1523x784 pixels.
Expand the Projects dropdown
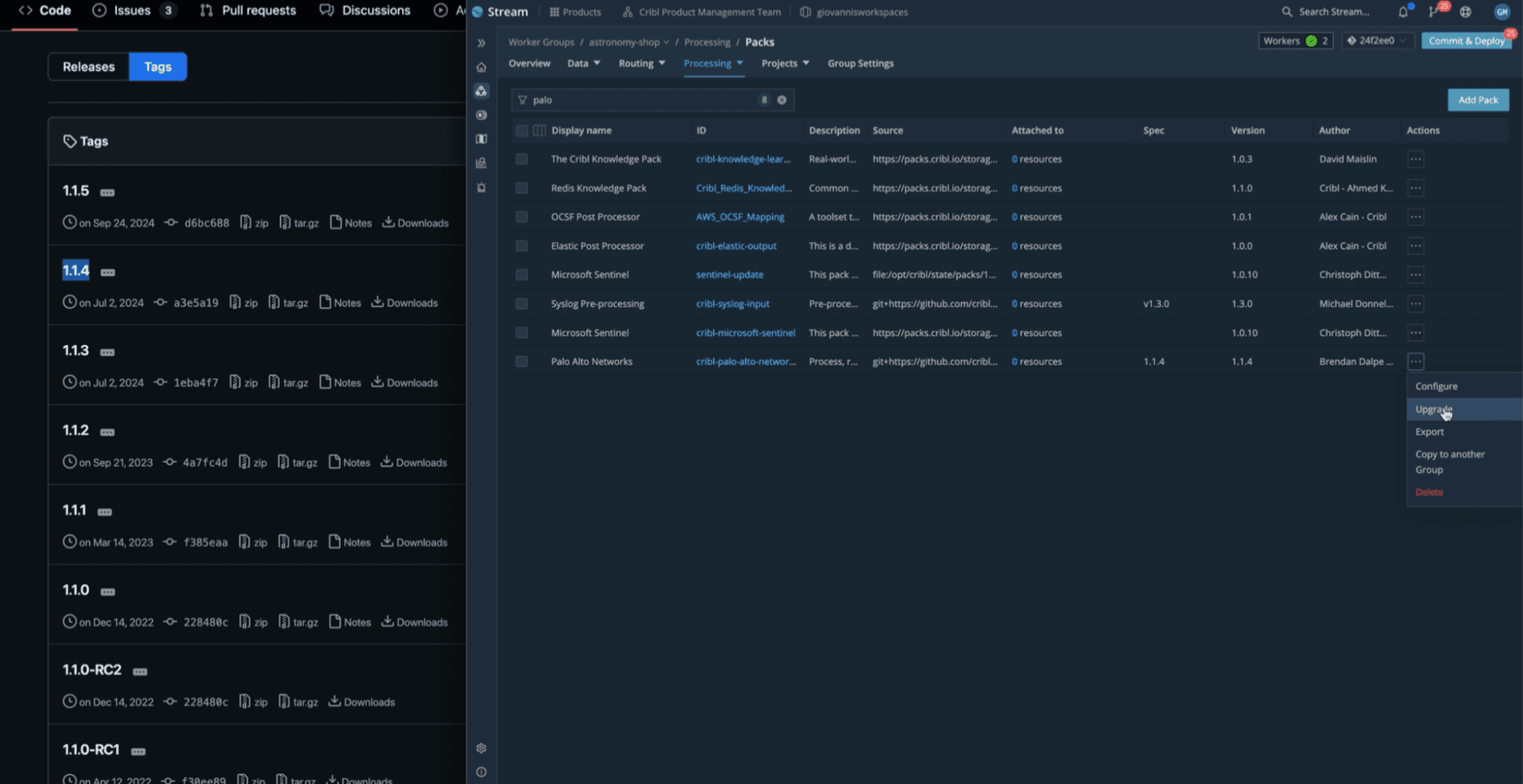[784, 63]
